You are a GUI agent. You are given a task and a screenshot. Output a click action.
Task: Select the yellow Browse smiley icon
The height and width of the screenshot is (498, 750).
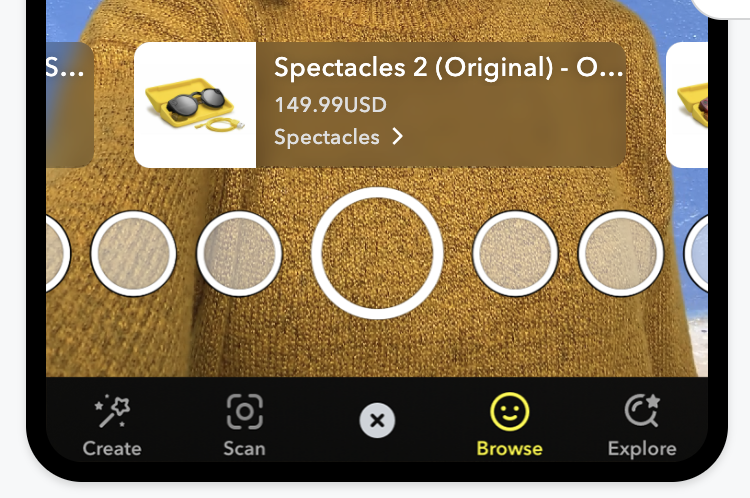(x=509, y=411)
